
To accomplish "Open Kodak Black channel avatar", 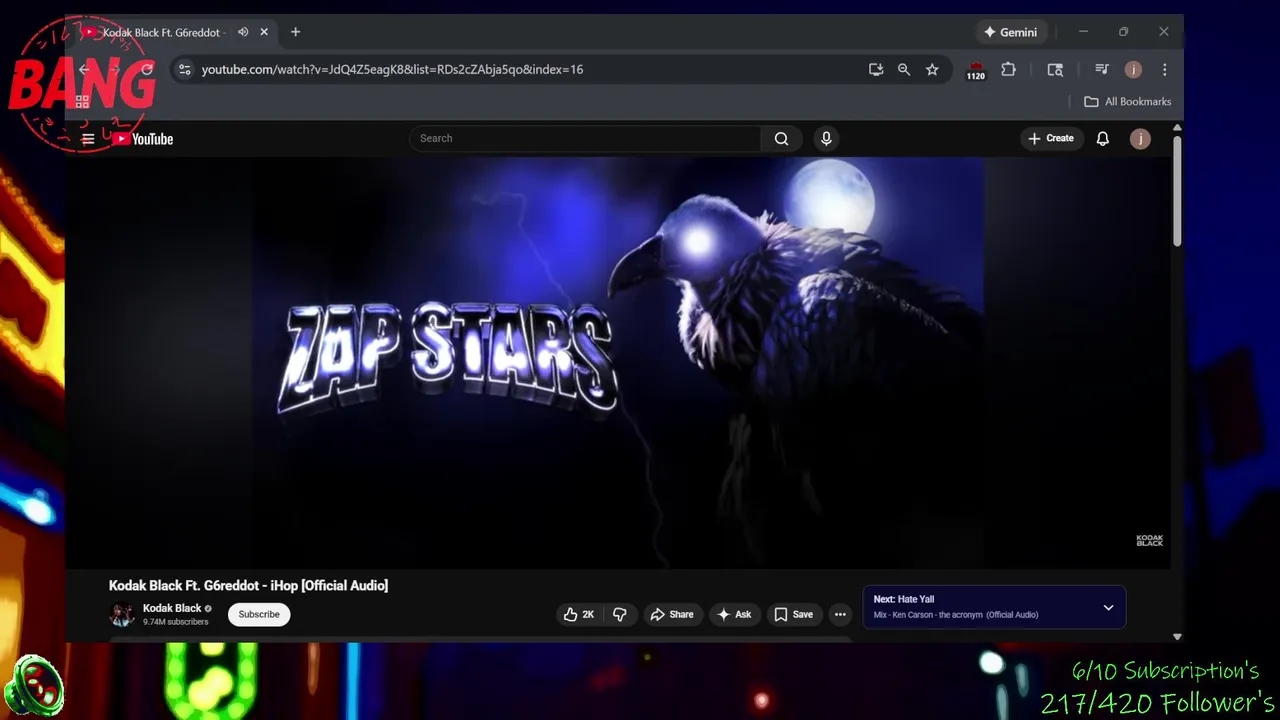I will 122,614.
